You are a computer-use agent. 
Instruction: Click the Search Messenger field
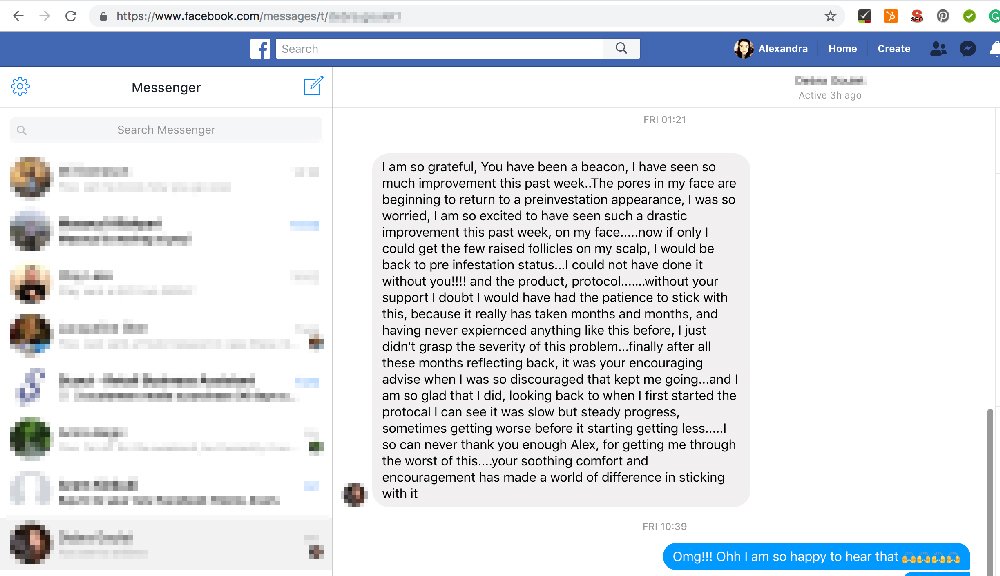click(166, 130)
